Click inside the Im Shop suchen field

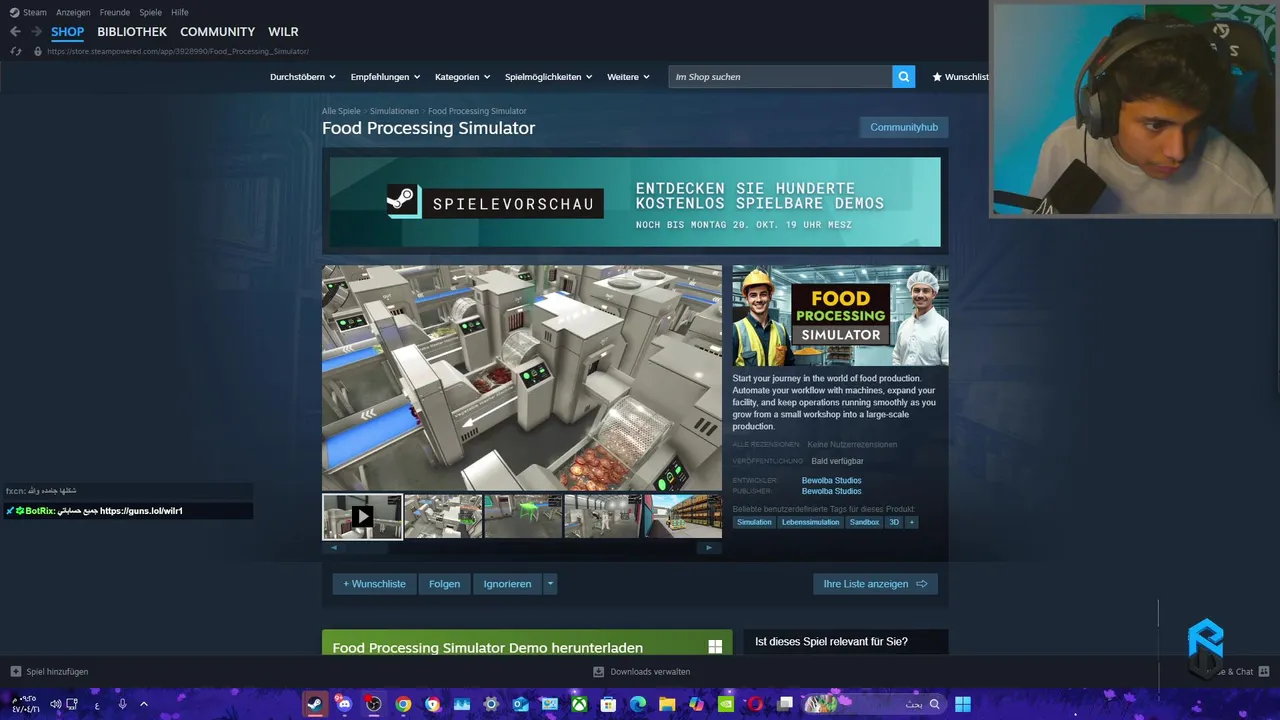(780, 77)
